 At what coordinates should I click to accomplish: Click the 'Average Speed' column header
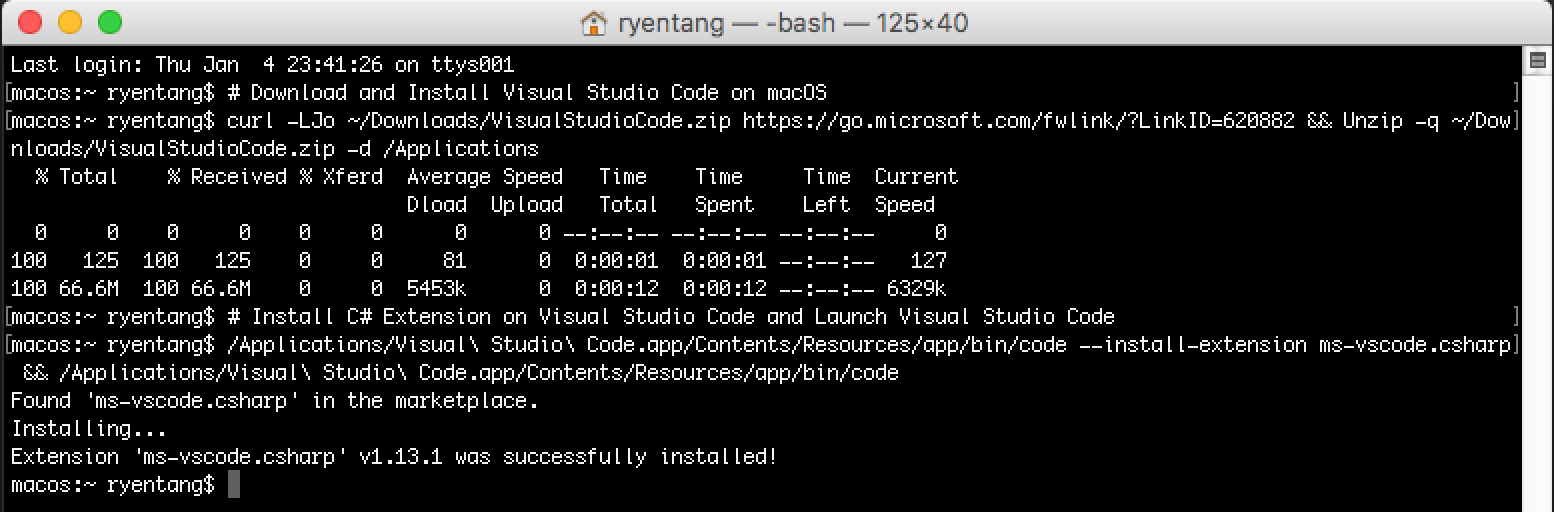(x=485, y=177)
